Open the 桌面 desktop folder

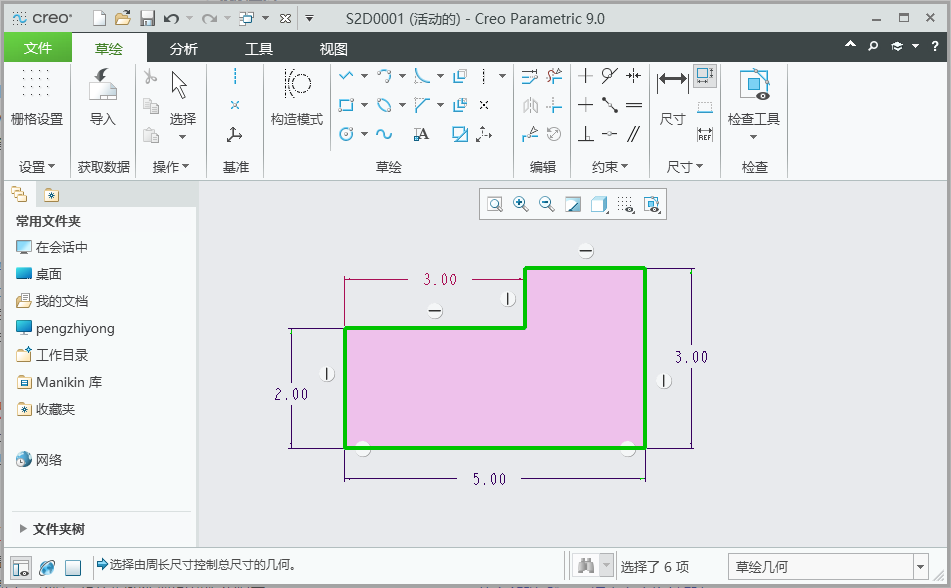click(39, 274)
